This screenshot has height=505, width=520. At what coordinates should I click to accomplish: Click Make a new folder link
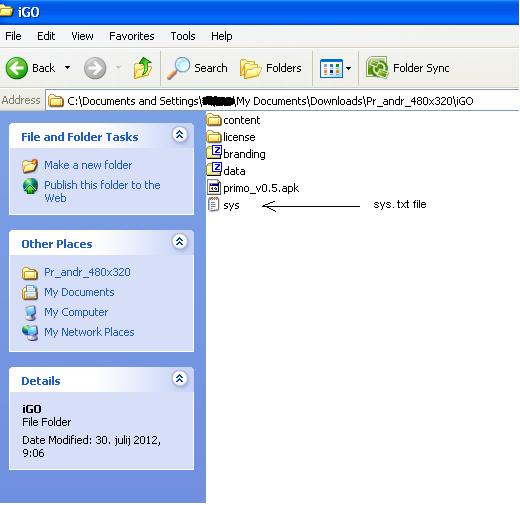pyautogui.click(x=88, y=165)
